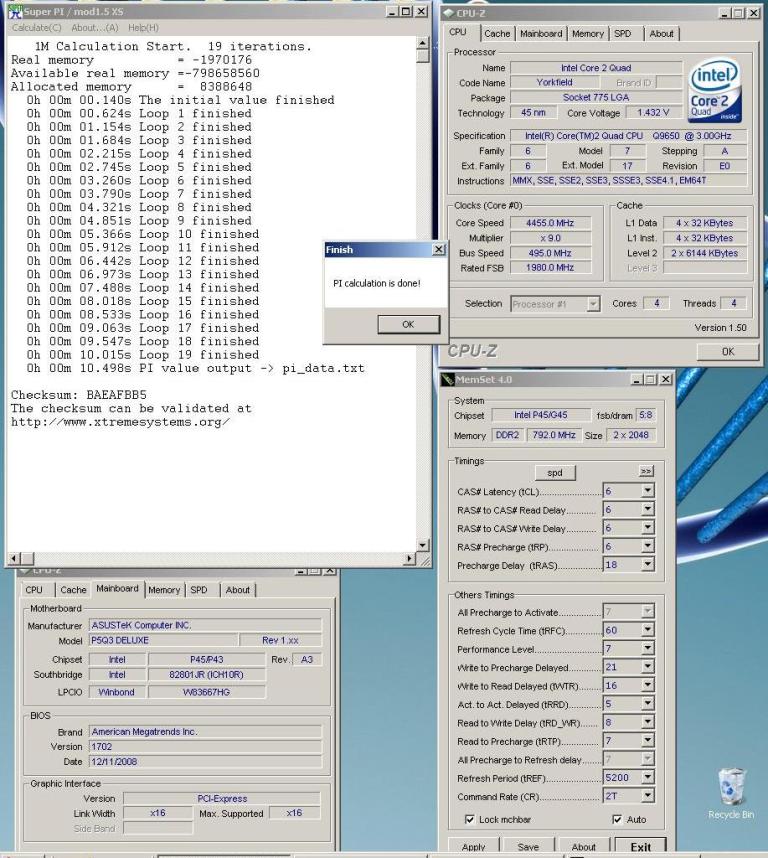Screen dimensions: 768x858
Task: Open the Performance Level dropdown
Action: pyautogui.click(x=648, y=648)
